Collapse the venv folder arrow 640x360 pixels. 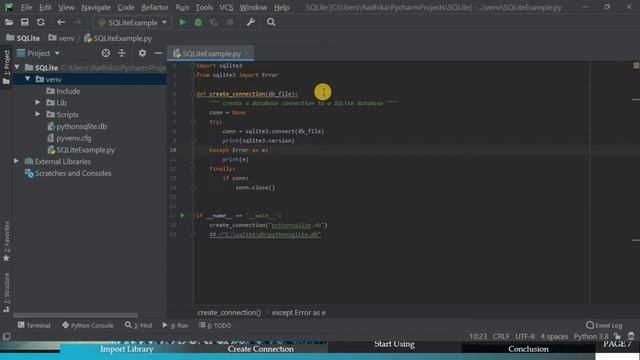tap(28, 79)
